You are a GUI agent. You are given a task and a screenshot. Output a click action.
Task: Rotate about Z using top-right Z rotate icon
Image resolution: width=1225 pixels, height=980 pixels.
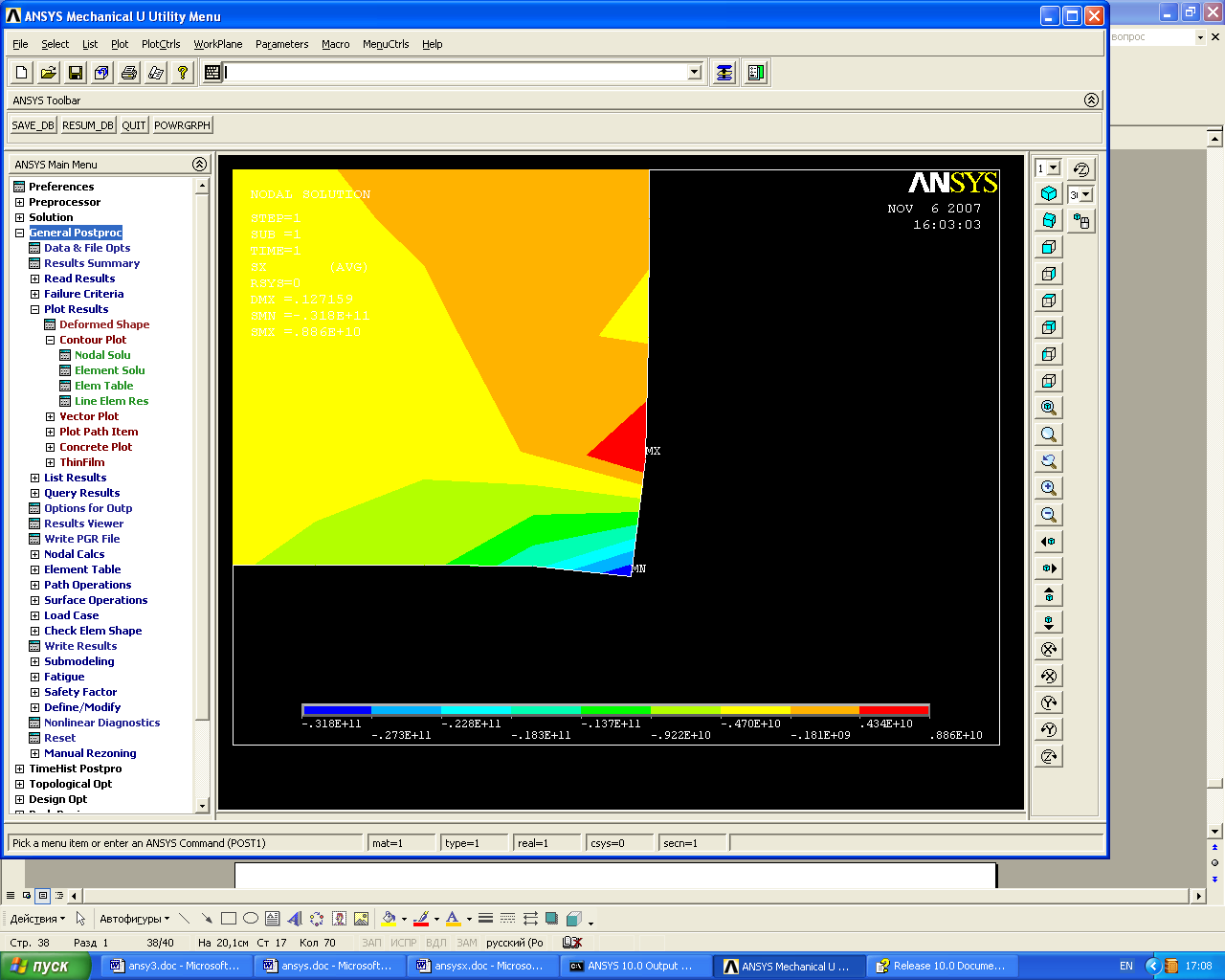1081,169
